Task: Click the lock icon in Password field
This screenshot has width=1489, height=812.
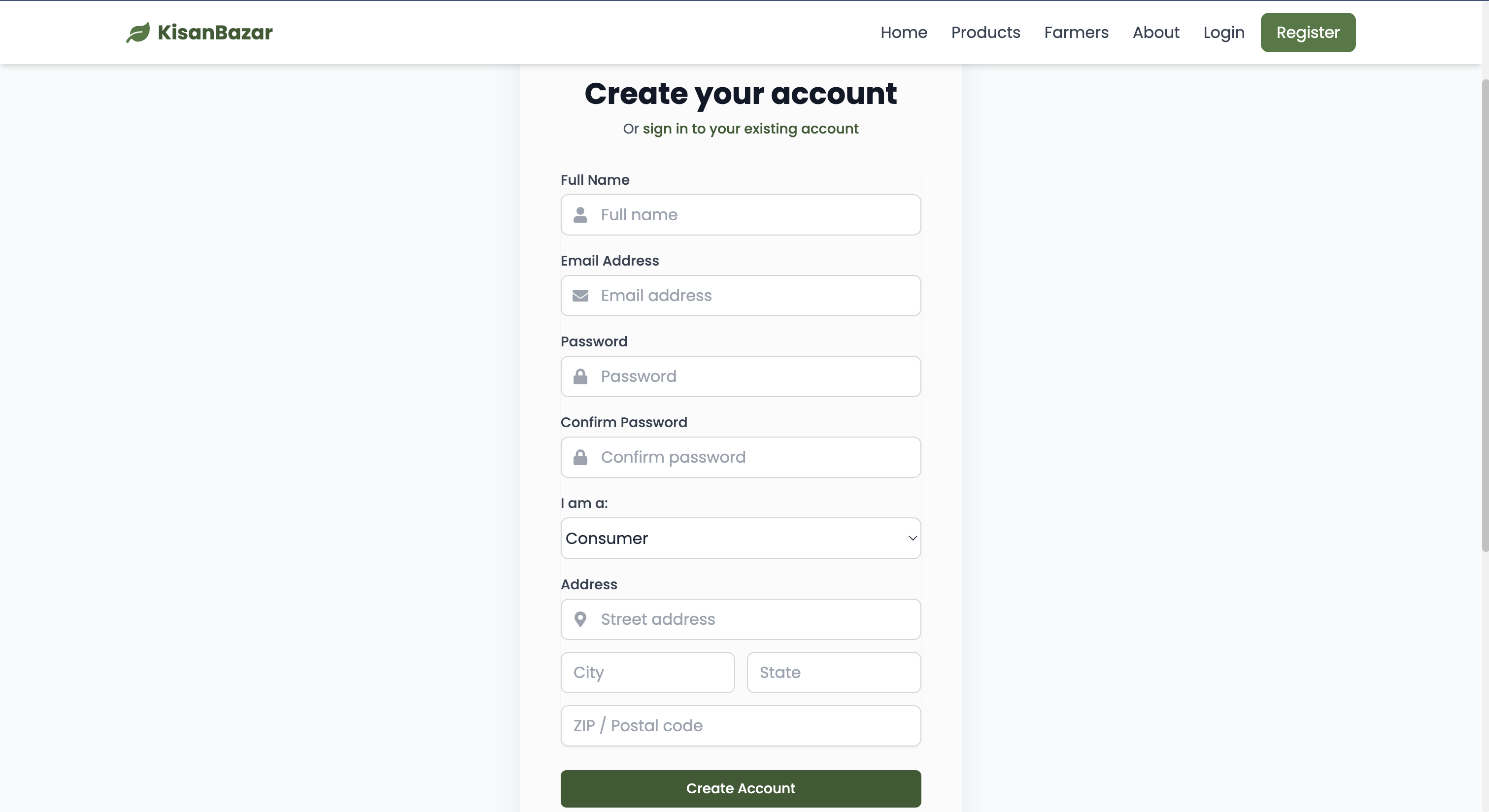Action: pyautogui.click(x=580, y=377)
